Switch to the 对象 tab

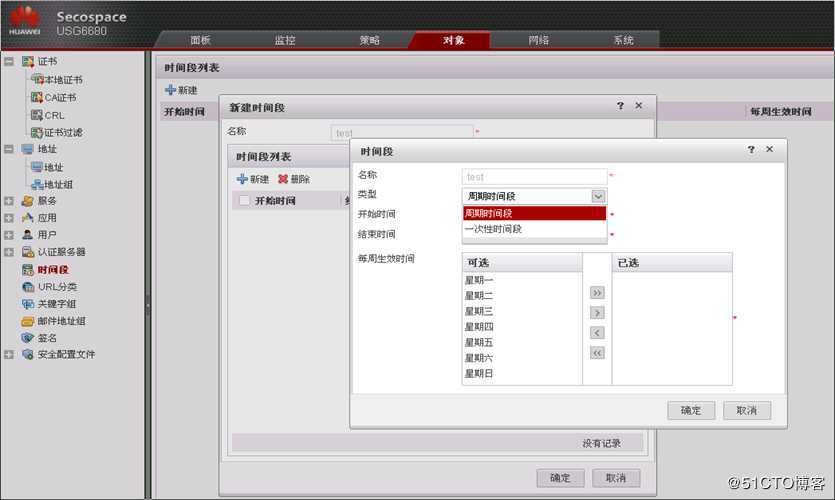click(x=454, y=40)
